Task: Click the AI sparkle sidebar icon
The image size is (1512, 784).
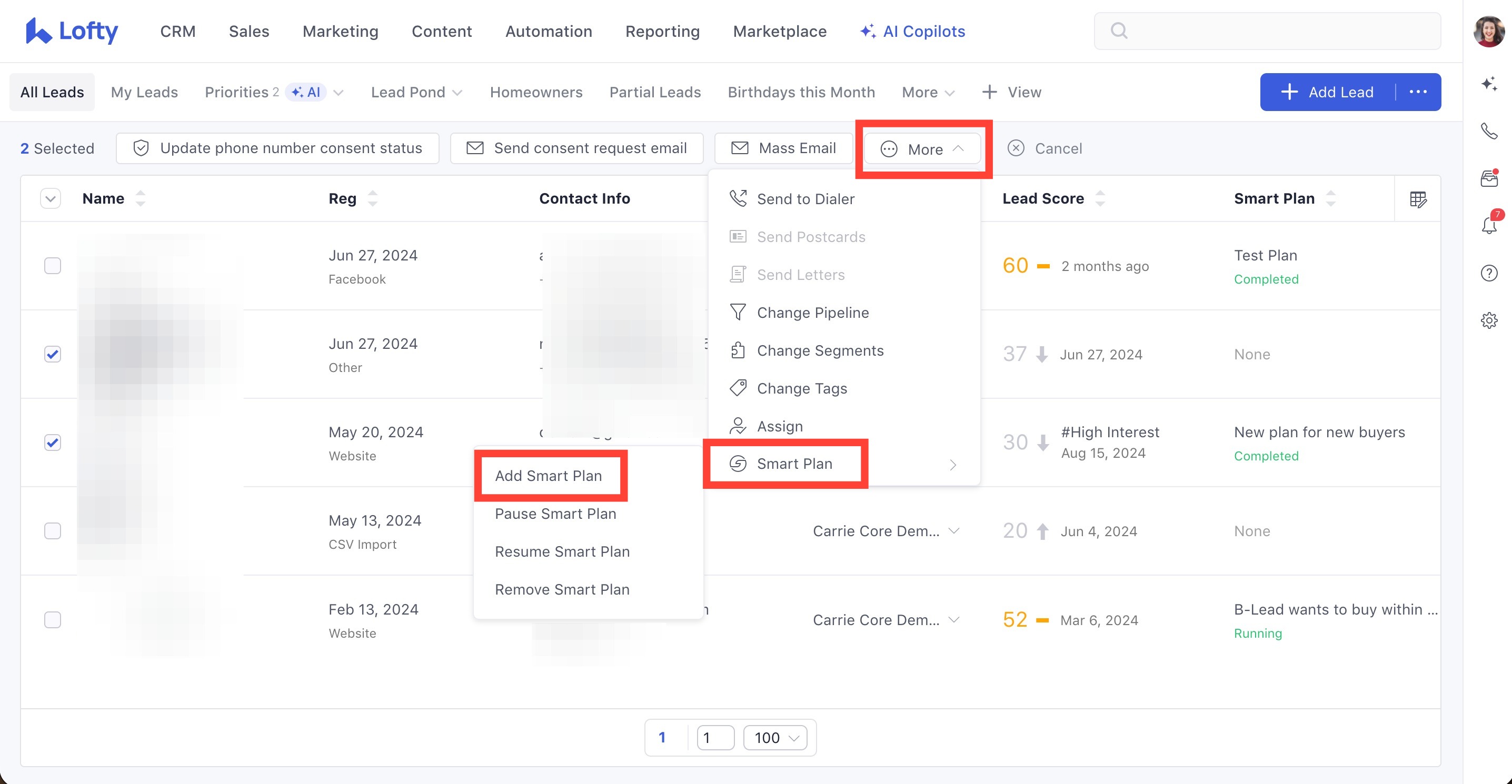Action: click(1488, 83)
